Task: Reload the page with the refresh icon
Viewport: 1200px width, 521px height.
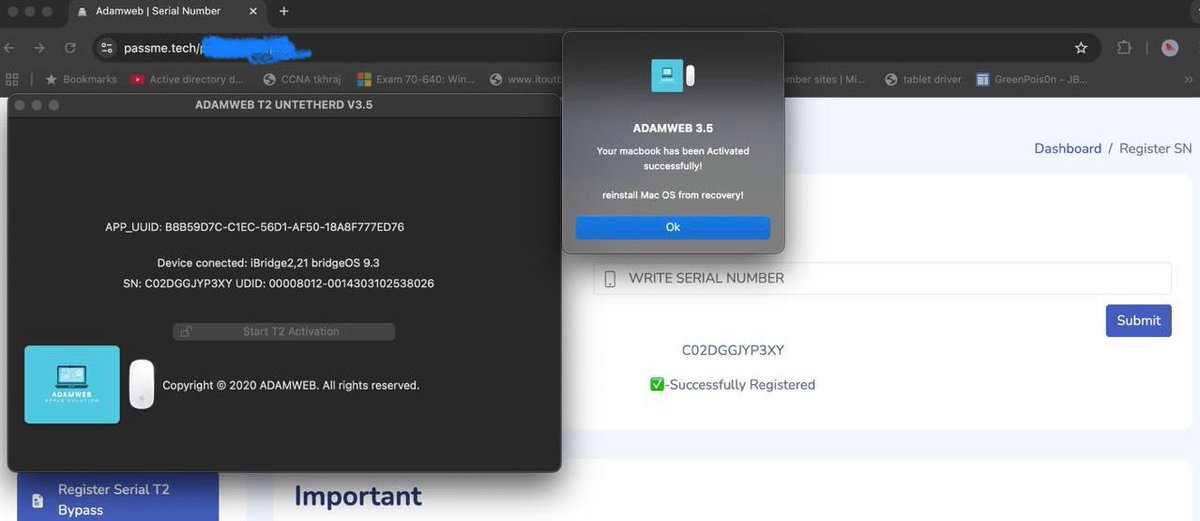Action: [x=70, y=47]
